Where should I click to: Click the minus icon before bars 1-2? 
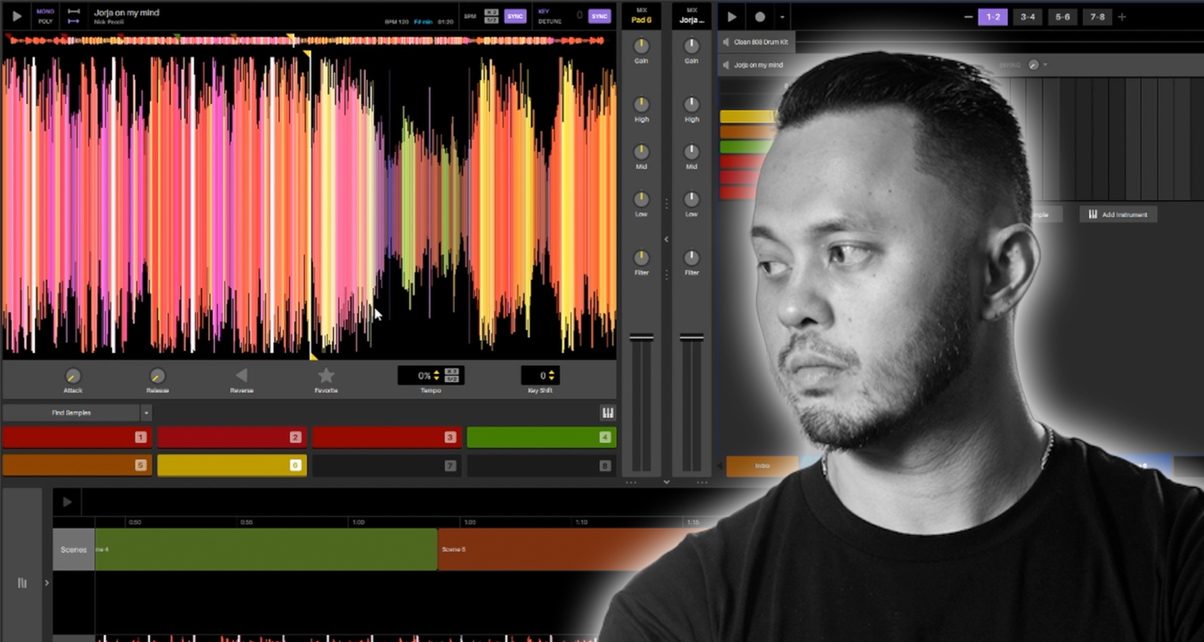967,17
